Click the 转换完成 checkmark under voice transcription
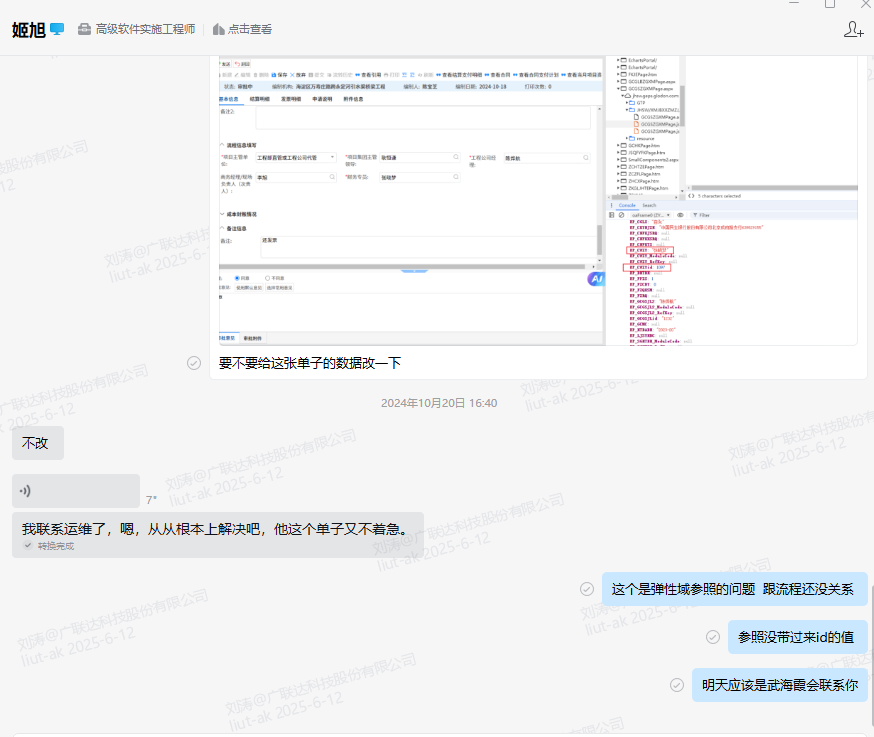Viewport: 874px width, 737px height. pos(28,546)
